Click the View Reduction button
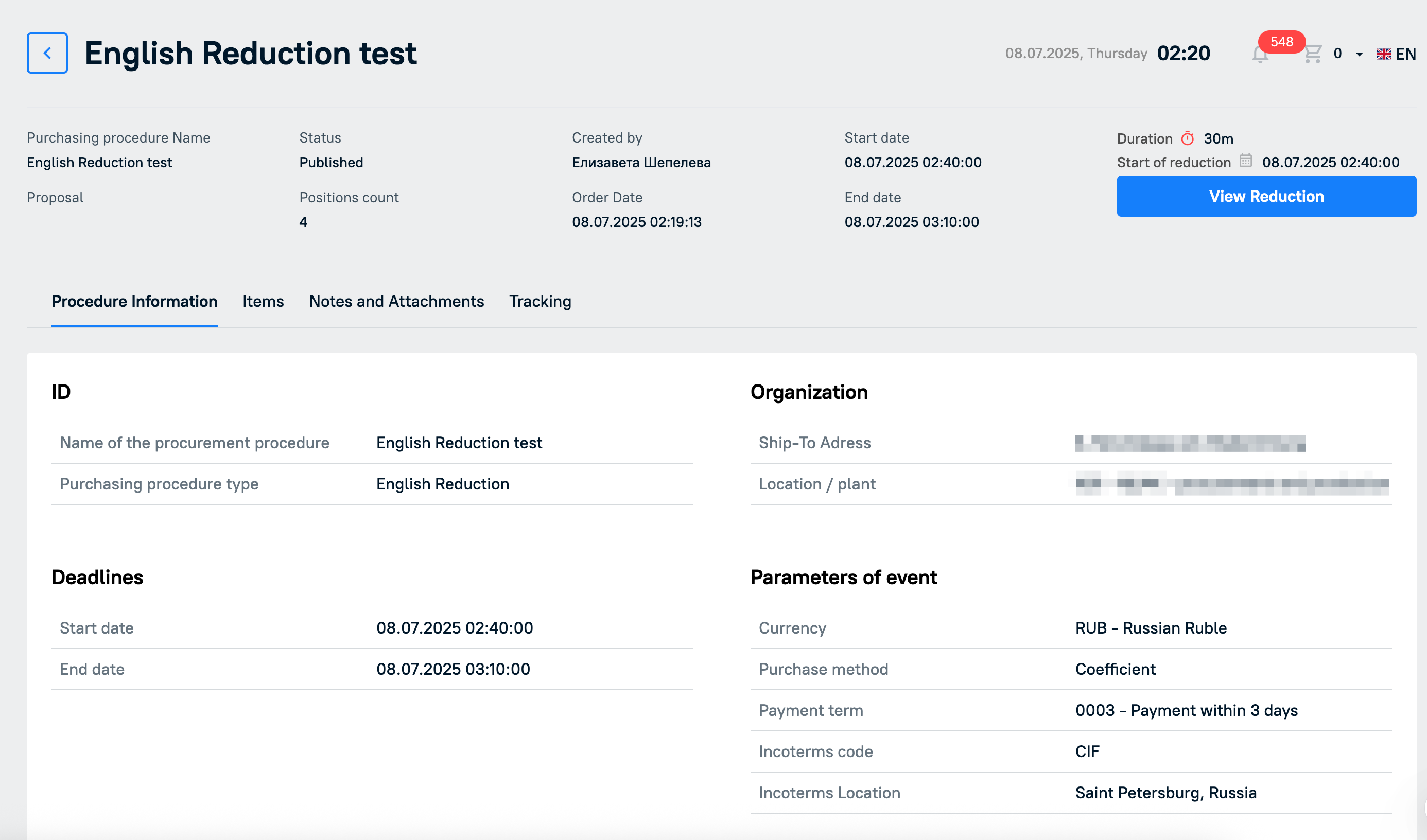Viewport: 1427px width, 840px height. [x=1266, y=197]
